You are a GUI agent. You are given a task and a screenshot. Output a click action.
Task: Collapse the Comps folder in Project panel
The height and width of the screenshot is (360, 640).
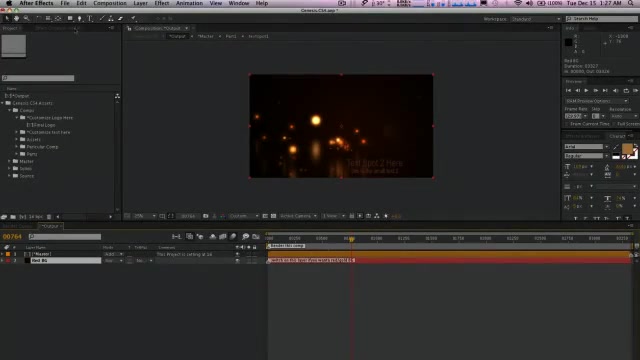[x=9, y=110]
